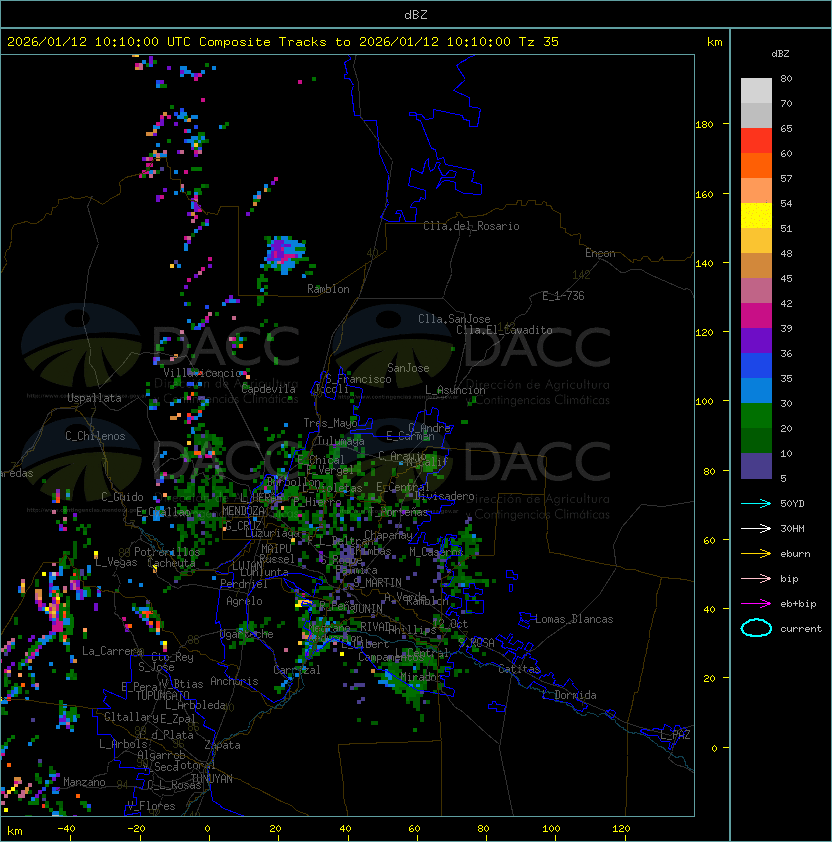Screen dimensions: 832x842
Task: Click the 'Manzano' map label
Action: tap(84, 782)
